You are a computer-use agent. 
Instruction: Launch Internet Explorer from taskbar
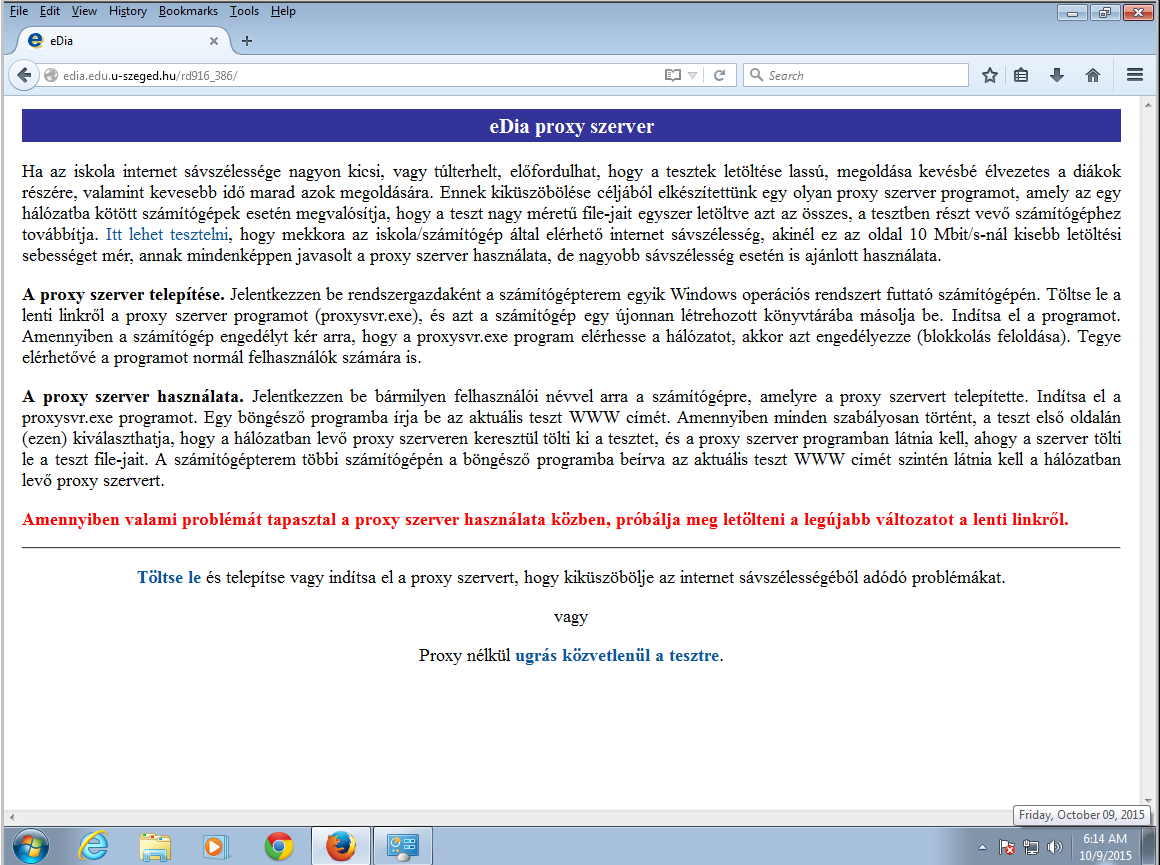[94, 846]
